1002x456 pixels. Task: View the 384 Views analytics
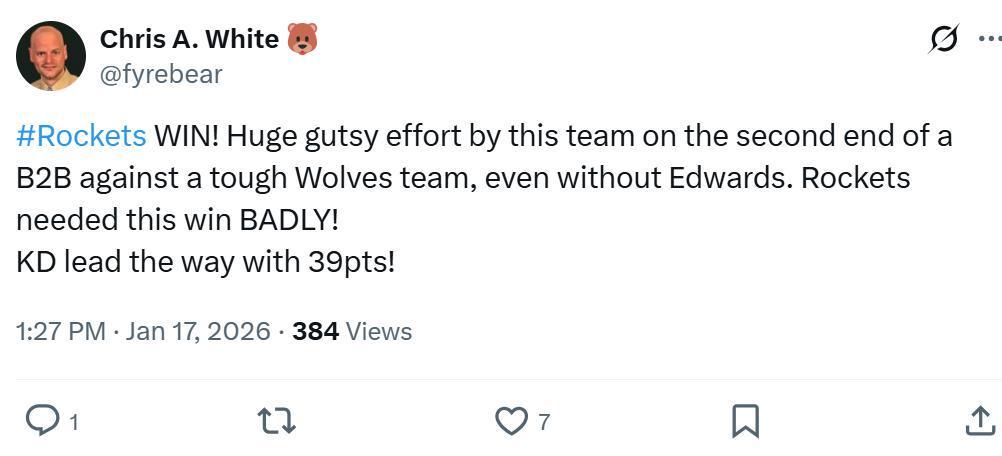352,331
